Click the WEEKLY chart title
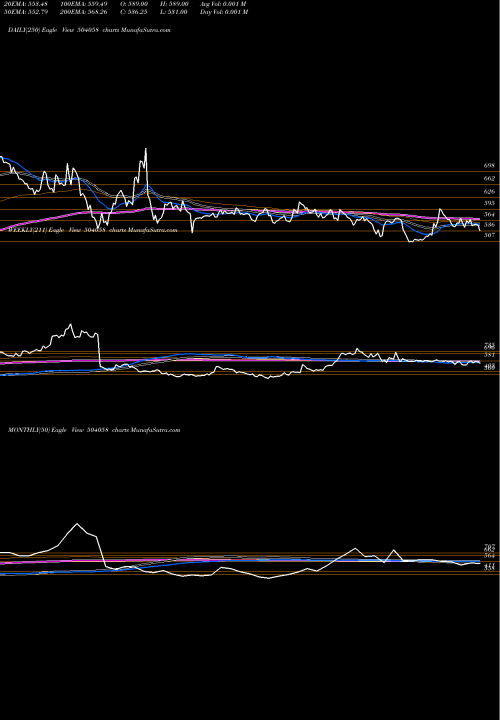This screenshot has width=500, height=720. tap(93, 230)
